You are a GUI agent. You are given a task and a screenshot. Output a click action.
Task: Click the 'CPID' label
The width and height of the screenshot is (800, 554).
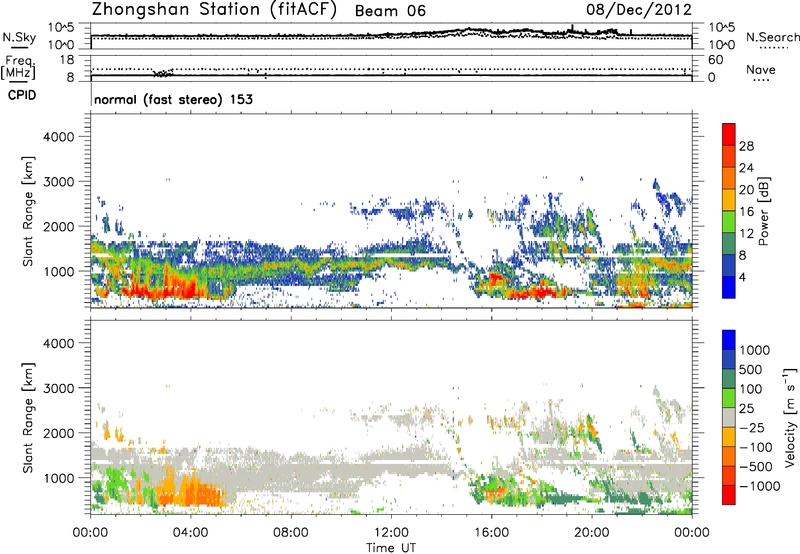click(22, 95)
